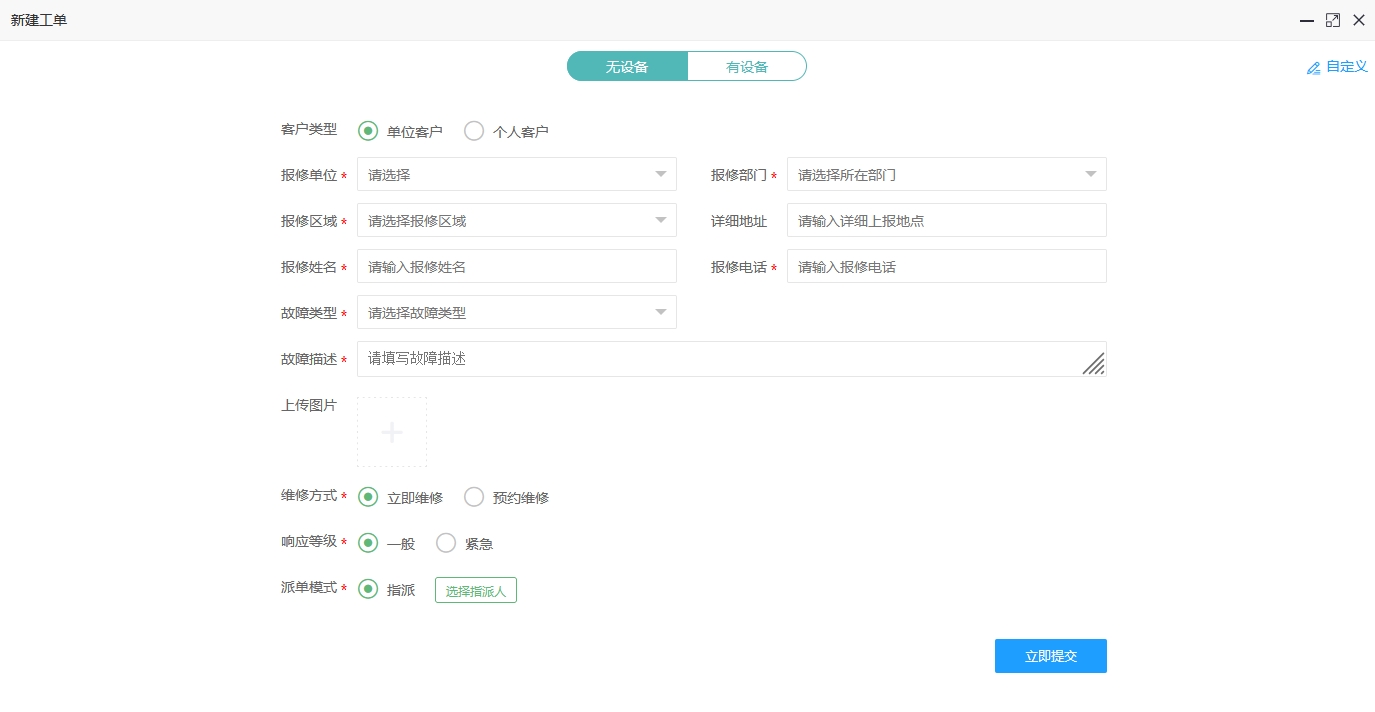The image size is (1375, 712).
Task: Switch to the 无设备 tab
Action: [x=627, y=65]
